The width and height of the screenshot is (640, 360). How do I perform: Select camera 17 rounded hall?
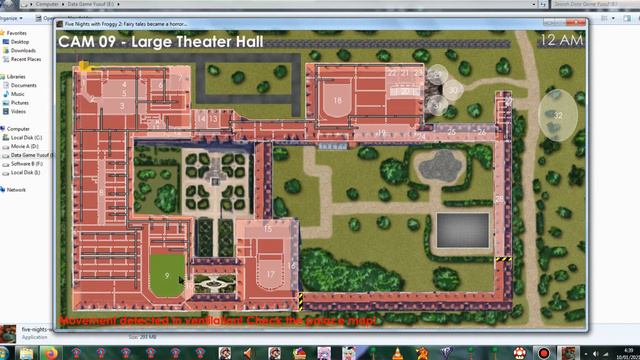tap(271, 274)
